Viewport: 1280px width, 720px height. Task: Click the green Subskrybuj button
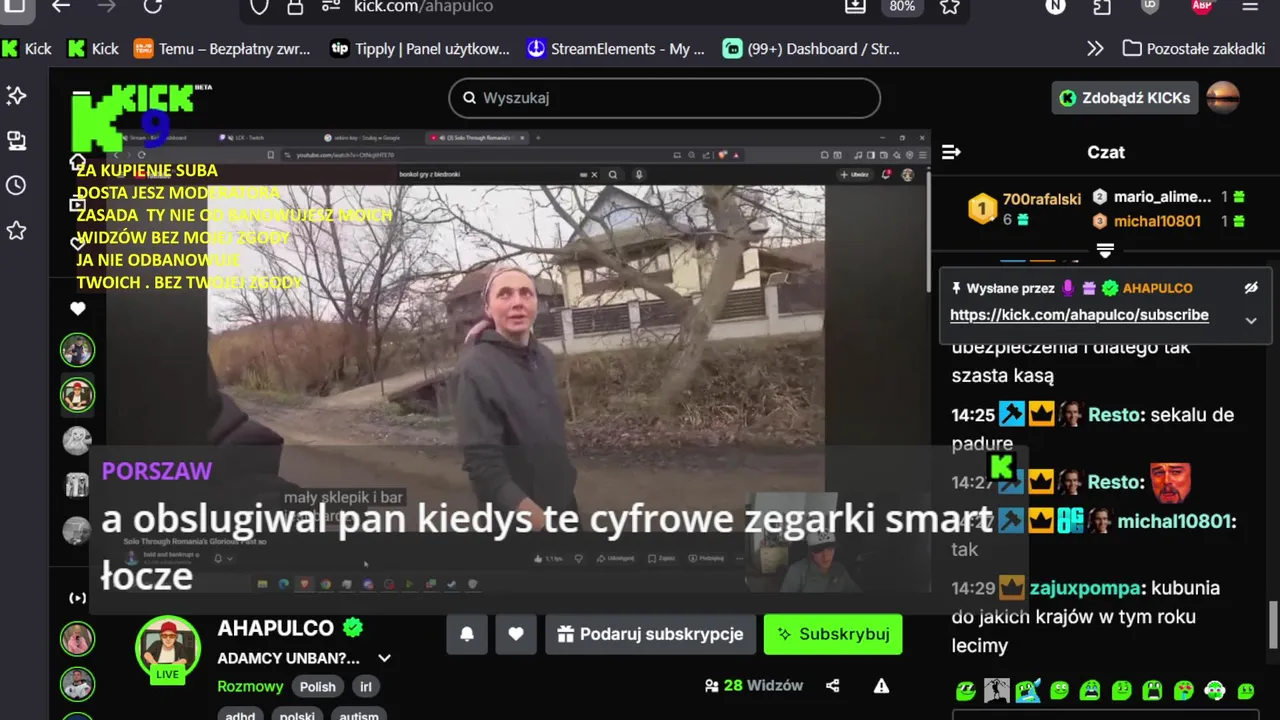coord(833,634)
